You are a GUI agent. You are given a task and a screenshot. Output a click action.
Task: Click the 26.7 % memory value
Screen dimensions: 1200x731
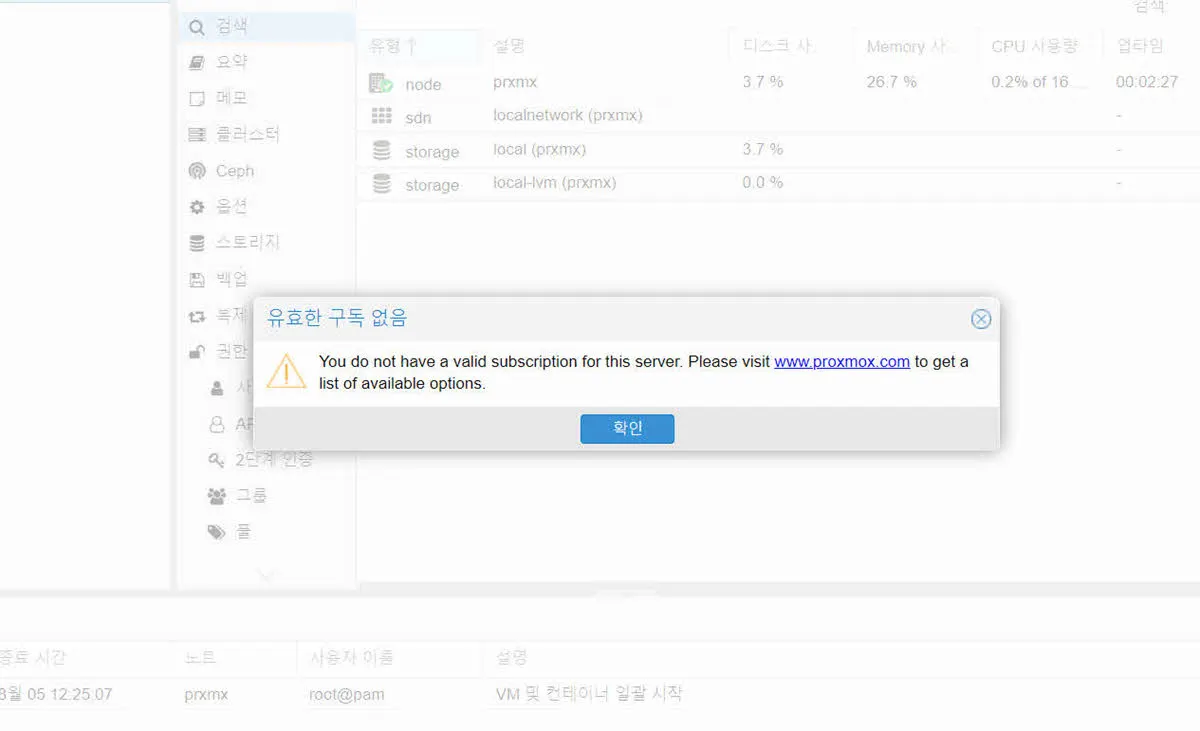[891, 82]
